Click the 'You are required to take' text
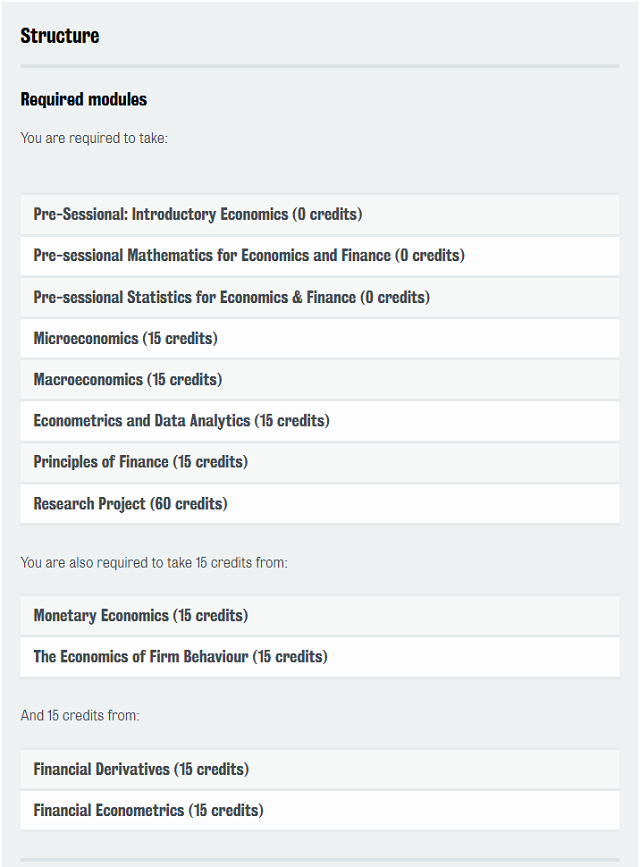This screenshot has height=867, width=640. pyautogui.click(x=94, y=138)
